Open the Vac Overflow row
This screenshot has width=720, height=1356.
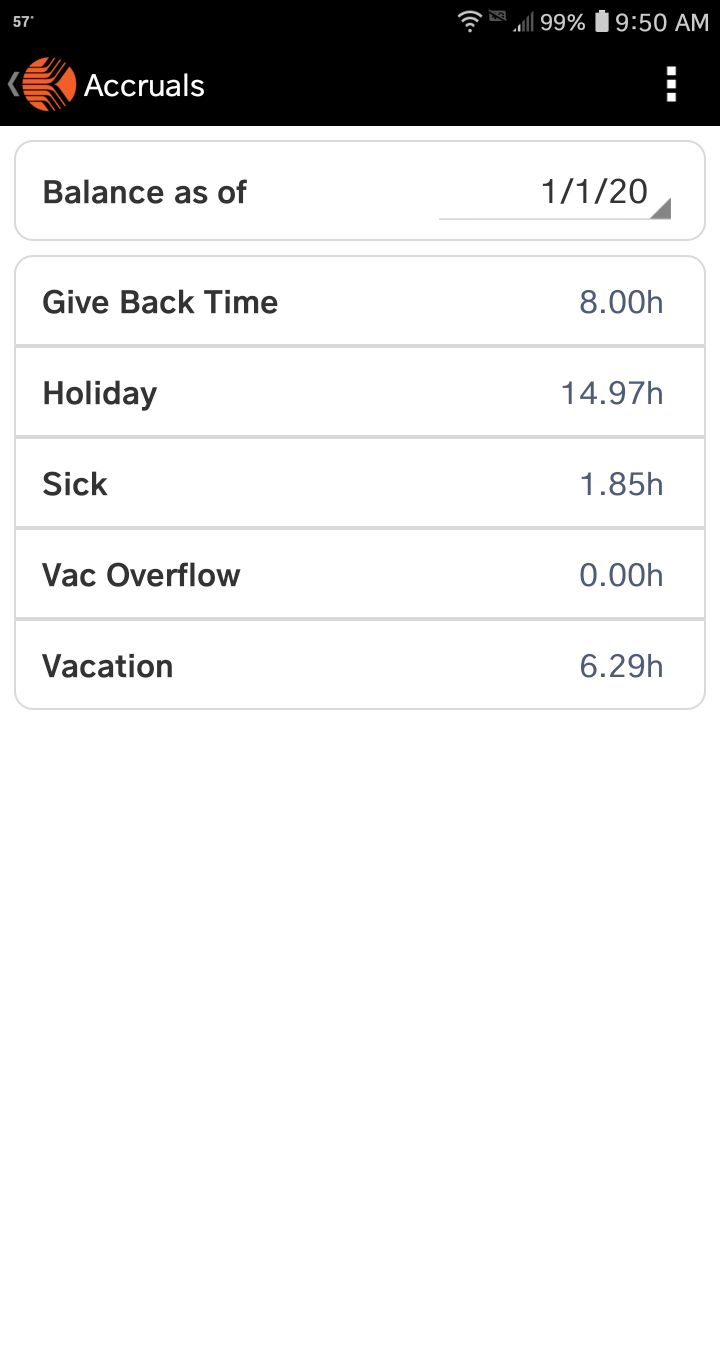click(x=360, y=575)
